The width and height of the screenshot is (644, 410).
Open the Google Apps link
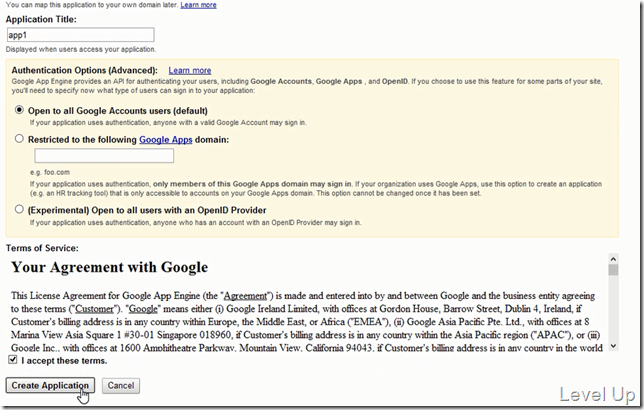(166, 140)
